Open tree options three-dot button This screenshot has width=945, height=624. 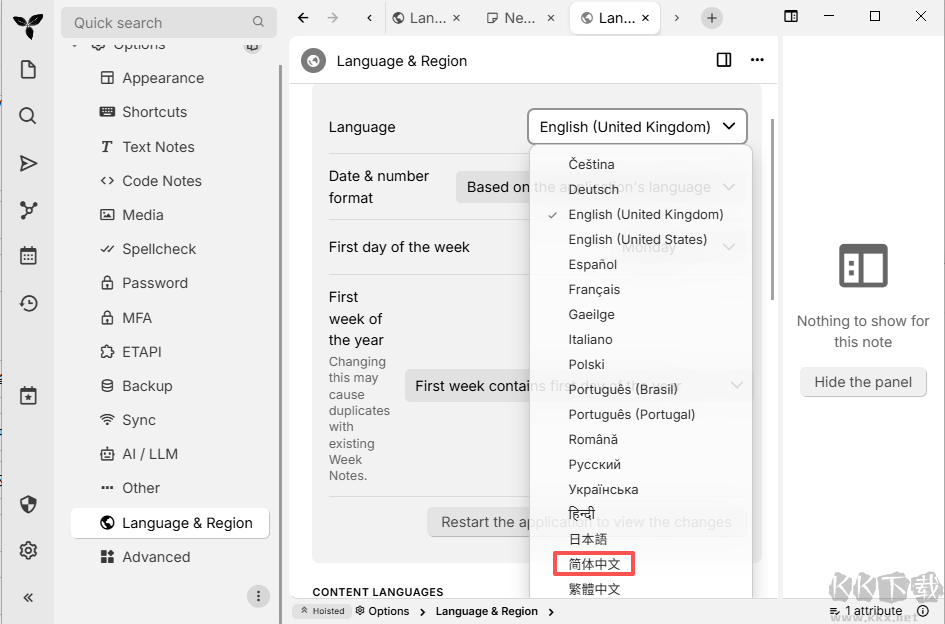pos(258,596)
